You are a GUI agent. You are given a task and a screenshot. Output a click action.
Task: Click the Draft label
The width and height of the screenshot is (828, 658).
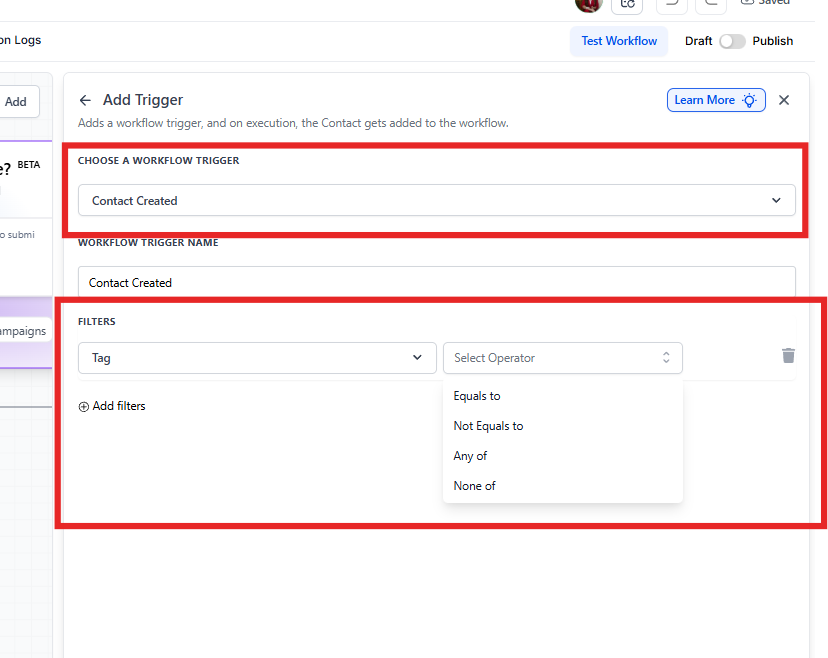point(698,41)
